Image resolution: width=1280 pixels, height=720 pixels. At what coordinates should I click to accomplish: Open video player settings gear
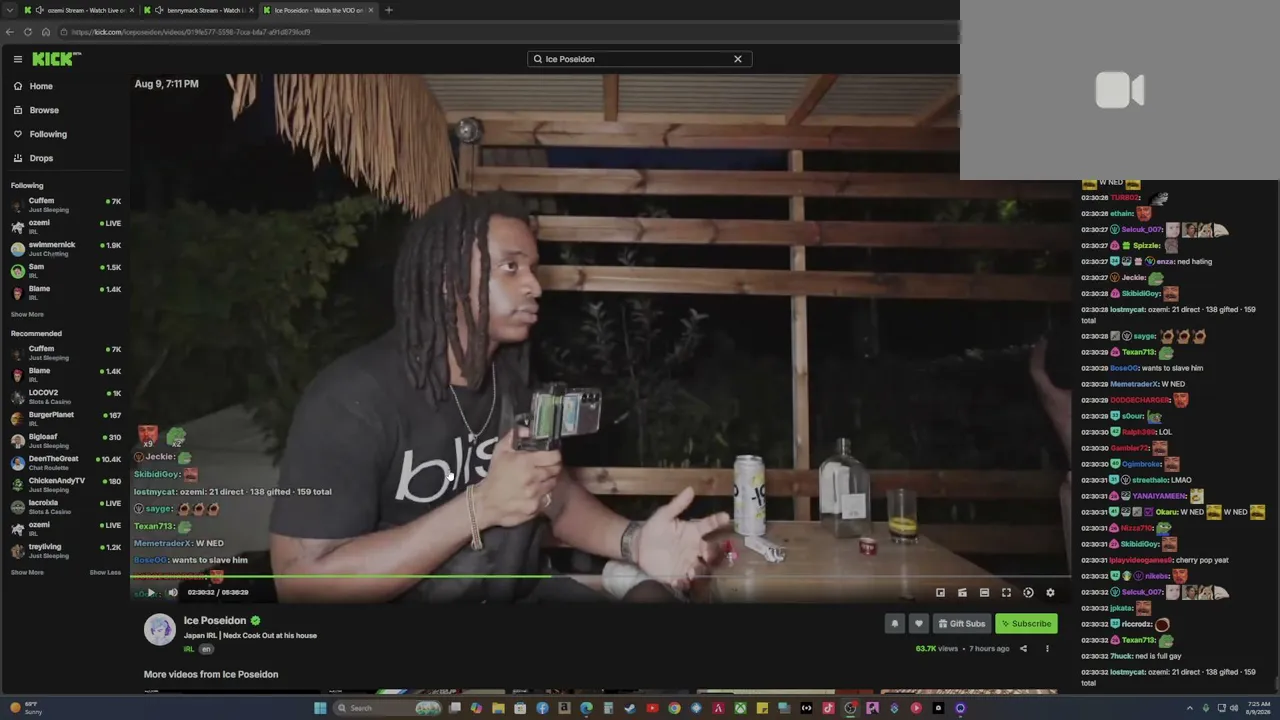[1050, 593]
